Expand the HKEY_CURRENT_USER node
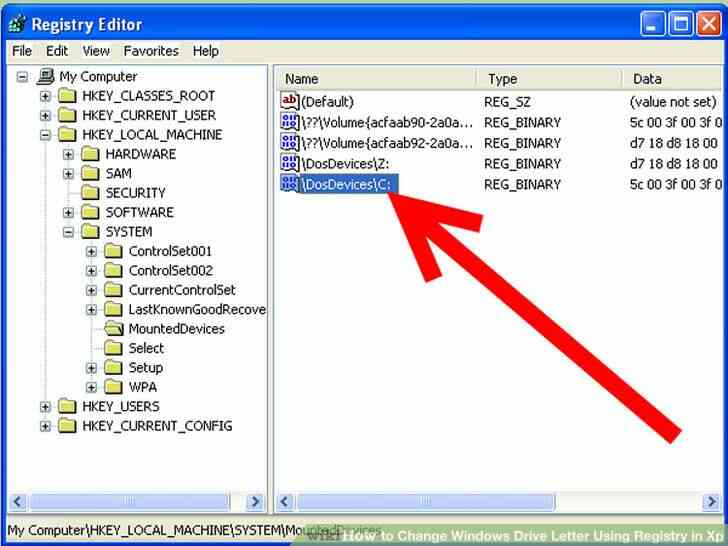Image resolution: width=728 pixels, height=546 pixels. [45, 115]
